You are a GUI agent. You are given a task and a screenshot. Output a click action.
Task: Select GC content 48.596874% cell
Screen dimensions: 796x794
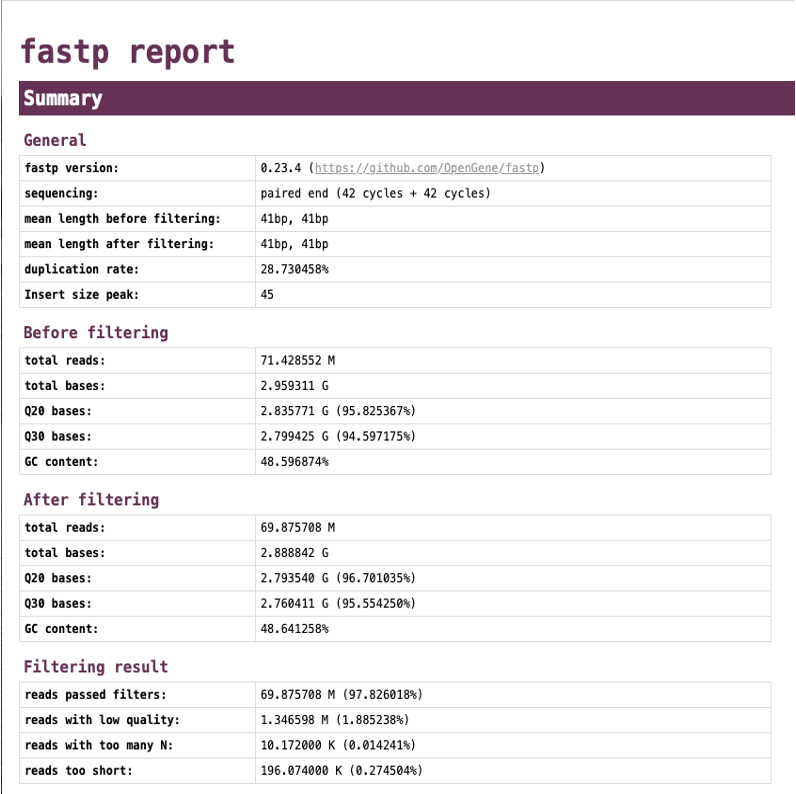point(513,462)
